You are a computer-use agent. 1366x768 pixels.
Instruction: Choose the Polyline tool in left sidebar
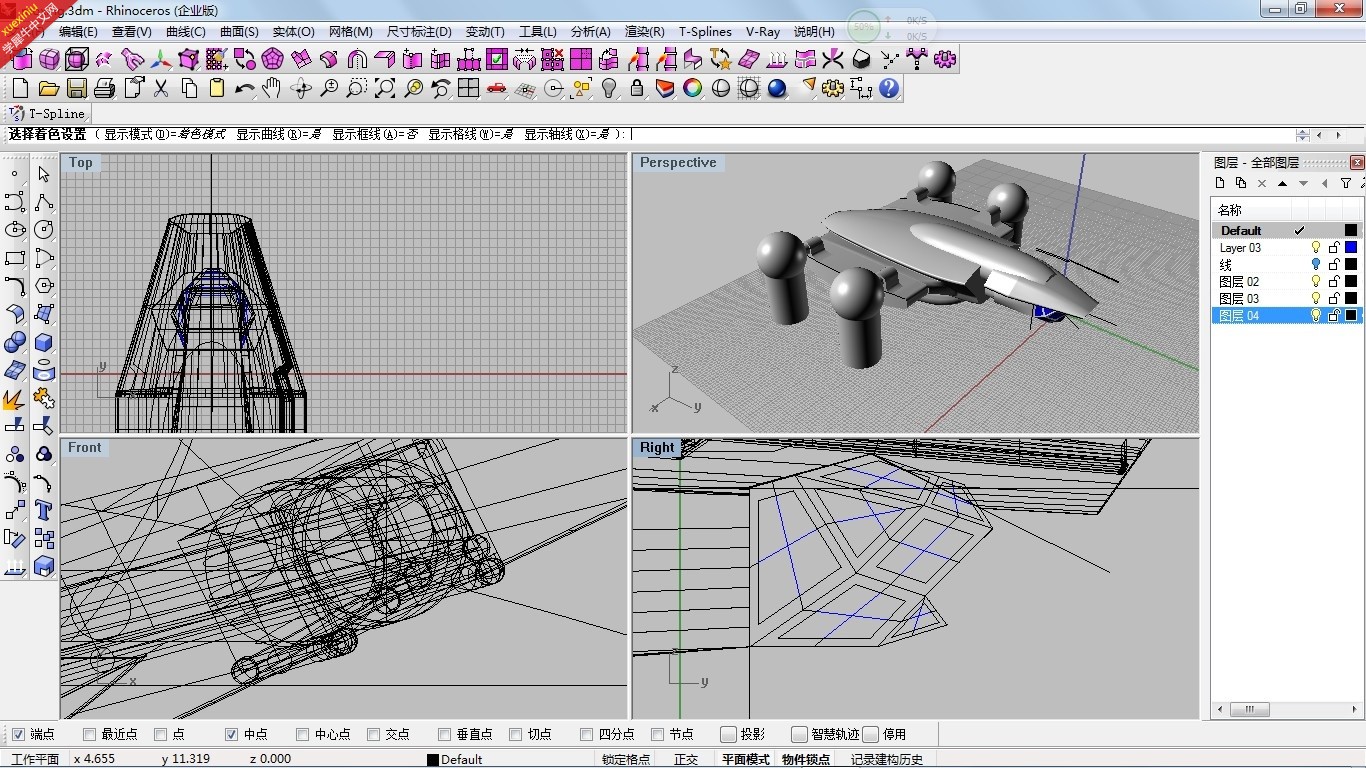point(43,202)
